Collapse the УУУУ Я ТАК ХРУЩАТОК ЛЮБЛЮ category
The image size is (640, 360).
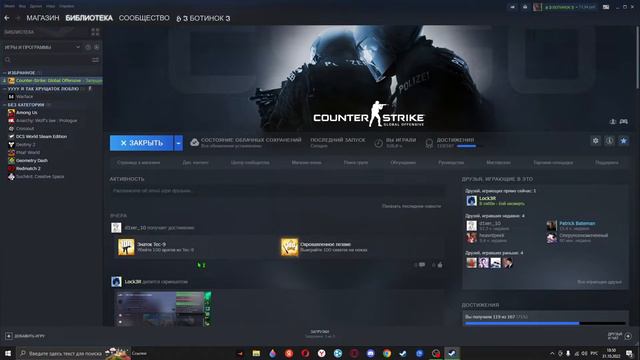4,89
